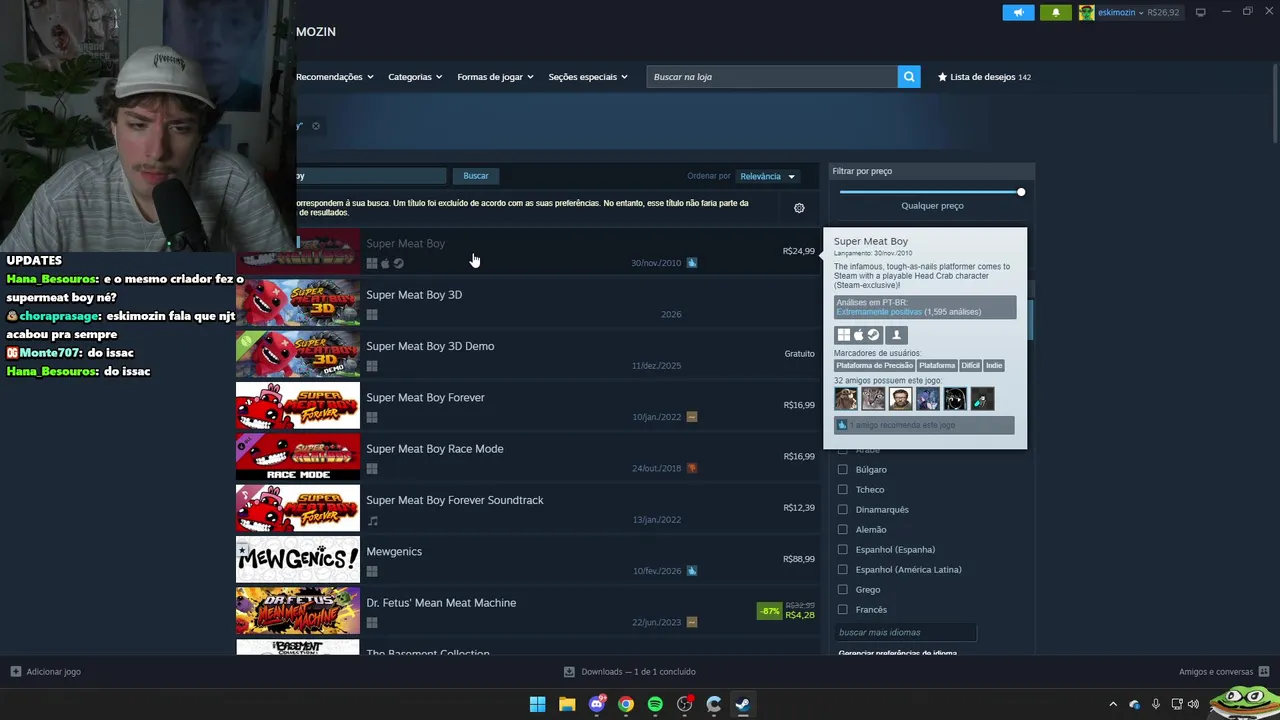Click the Buscar na loja search field

click(772, 77)
